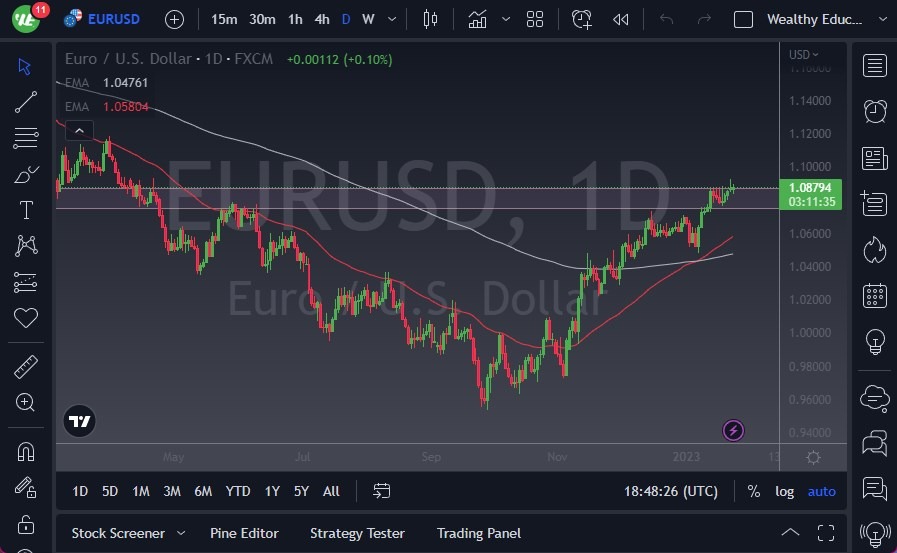Open the indicator templates grid
The width and height of the screenshot is (897, 553).
(535, 19)
